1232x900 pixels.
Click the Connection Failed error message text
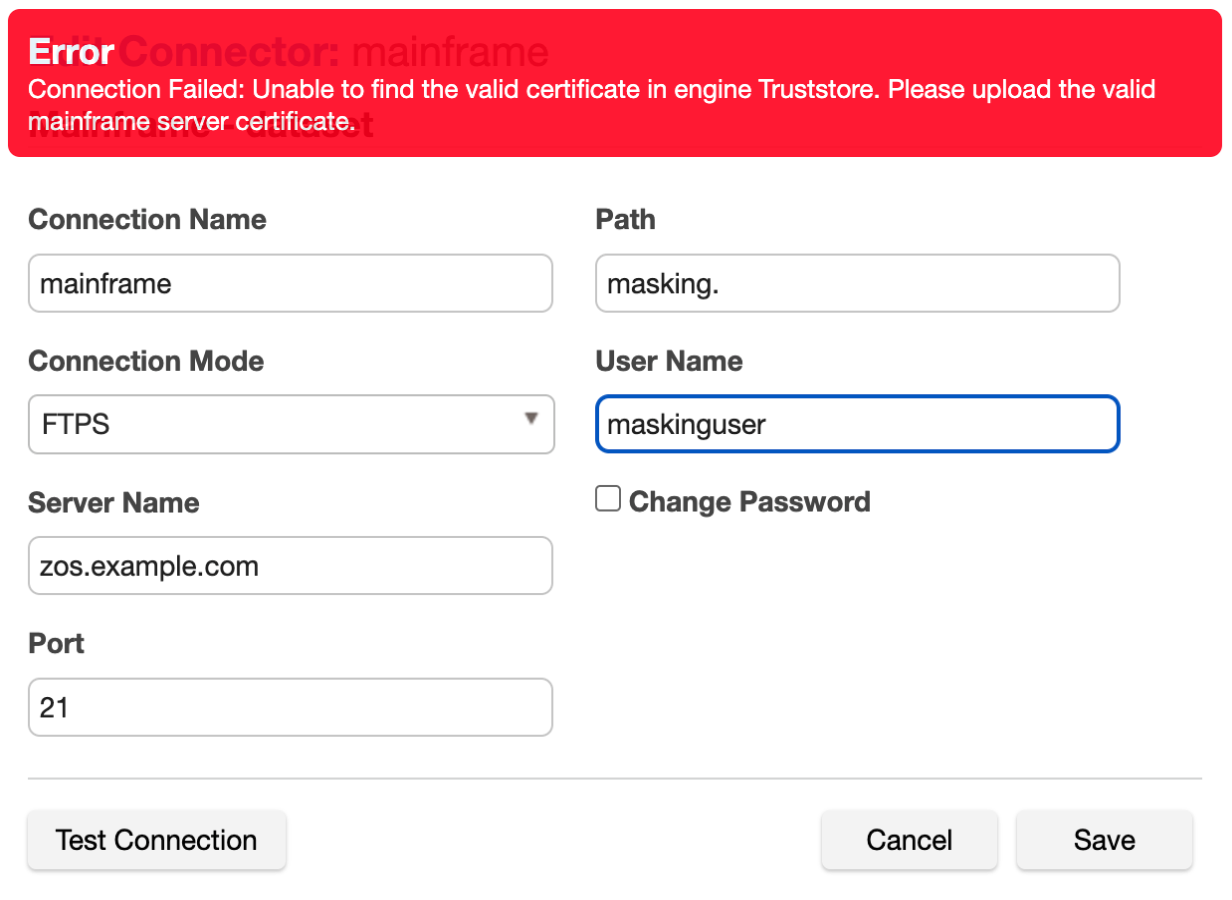590,90
